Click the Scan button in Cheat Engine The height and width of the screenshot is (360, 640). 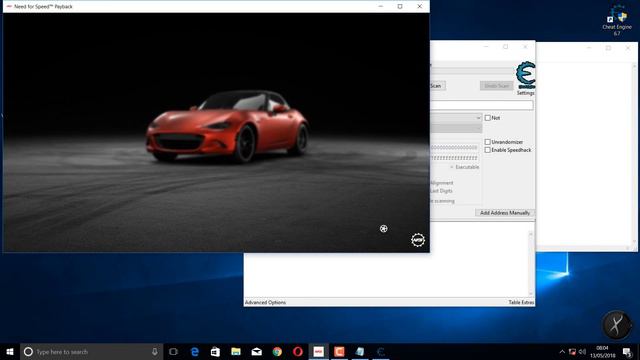438,86
